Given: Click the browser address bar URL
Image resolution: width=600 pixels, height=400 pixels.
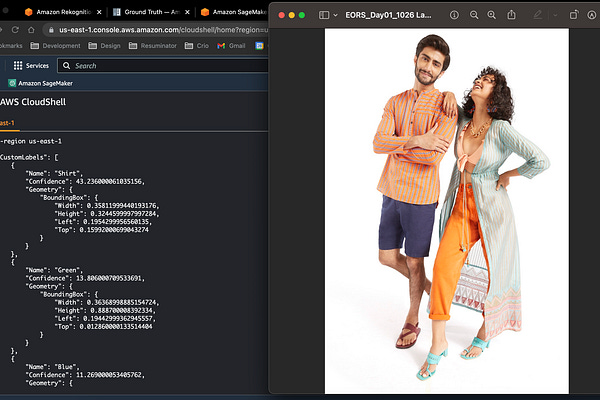Looking at the screenshot, I should [163, 29].
